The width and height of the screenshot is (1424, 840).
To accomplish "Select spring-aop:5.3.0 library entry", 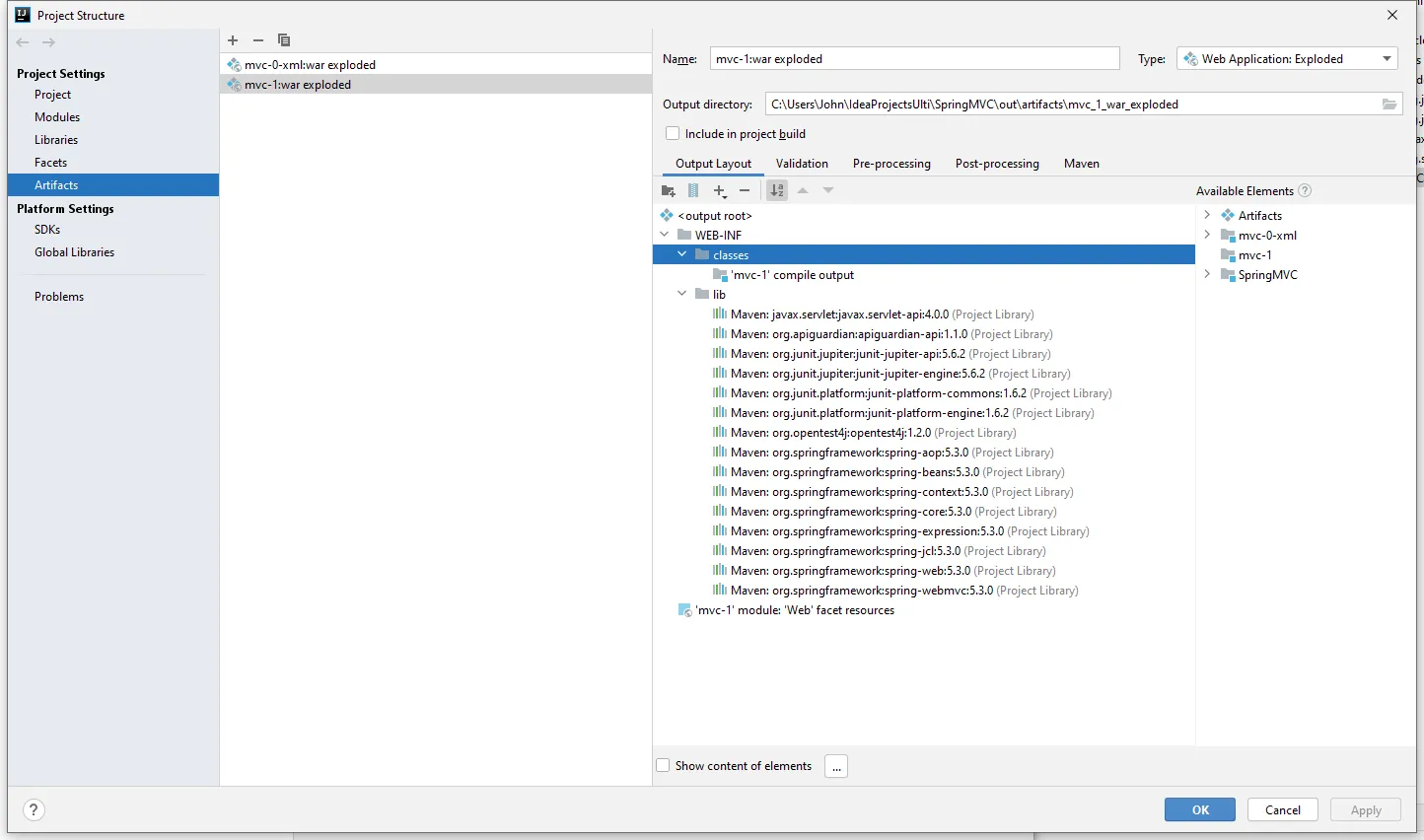I will [x=883, y=453].
